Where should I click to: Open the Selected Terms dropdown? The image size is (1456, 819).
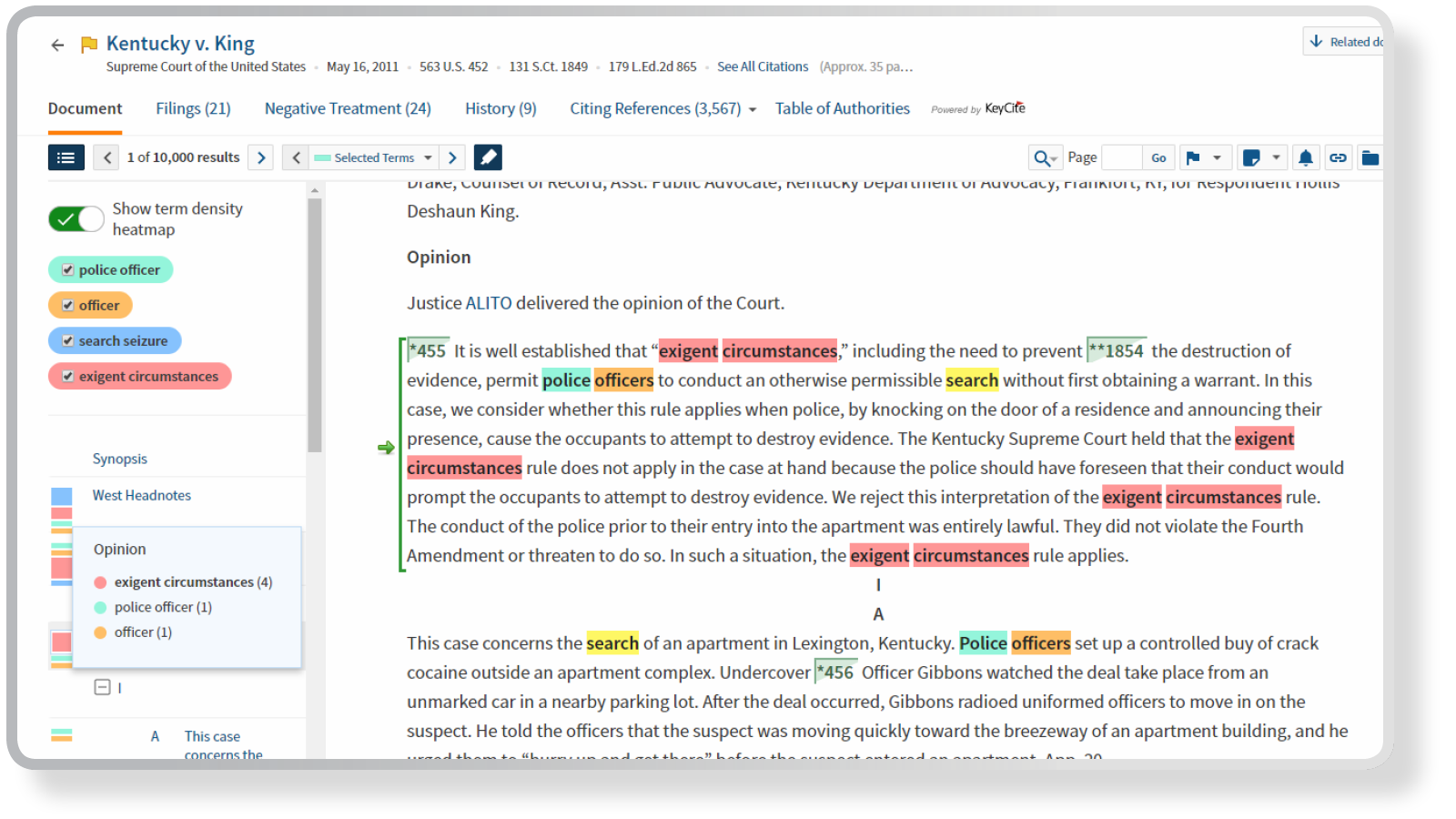[374, 157]
